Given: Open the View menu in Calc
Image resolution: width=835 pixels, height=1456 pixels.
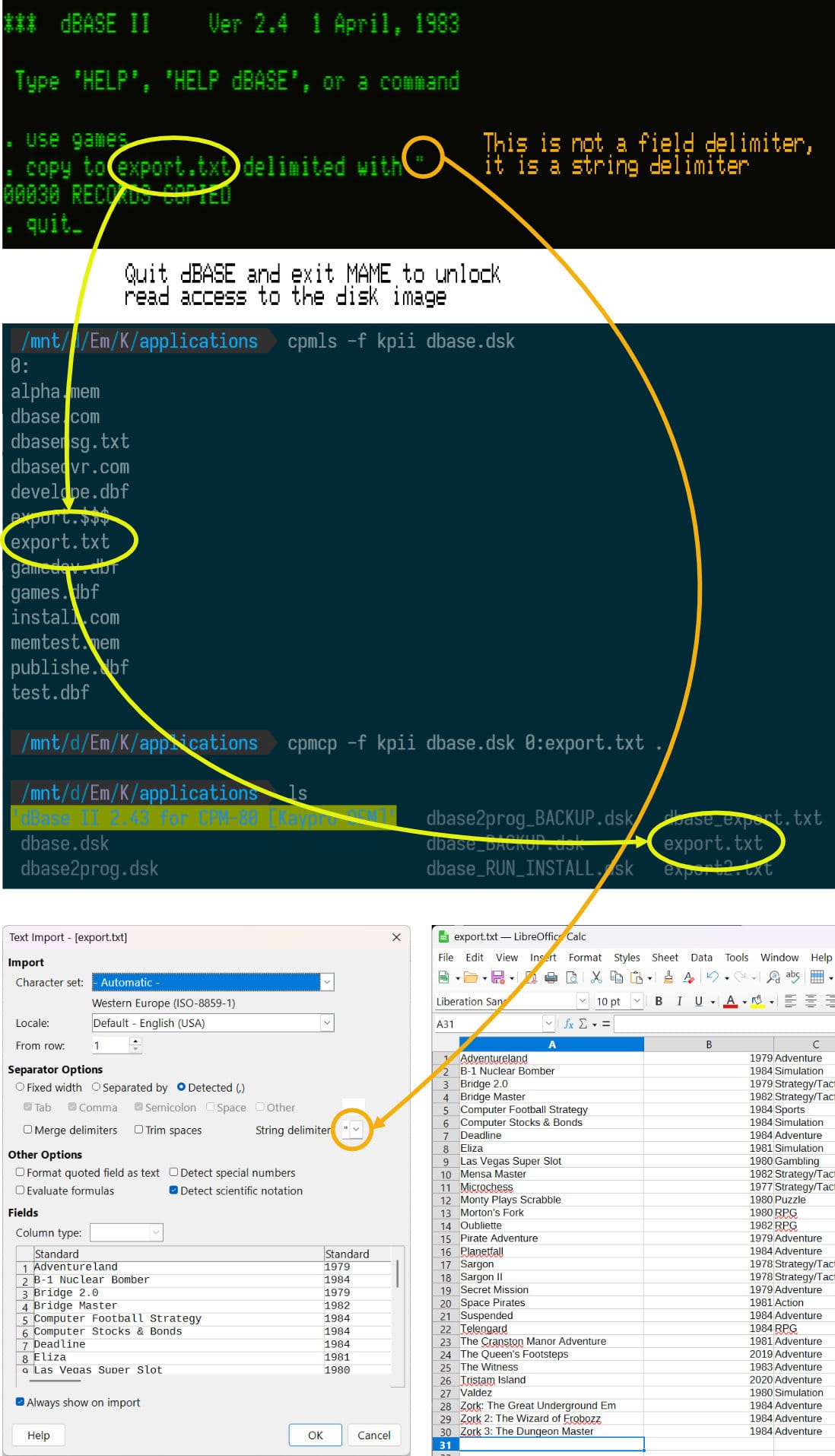Looking at the screenshot, I should (x=506, y=957).
